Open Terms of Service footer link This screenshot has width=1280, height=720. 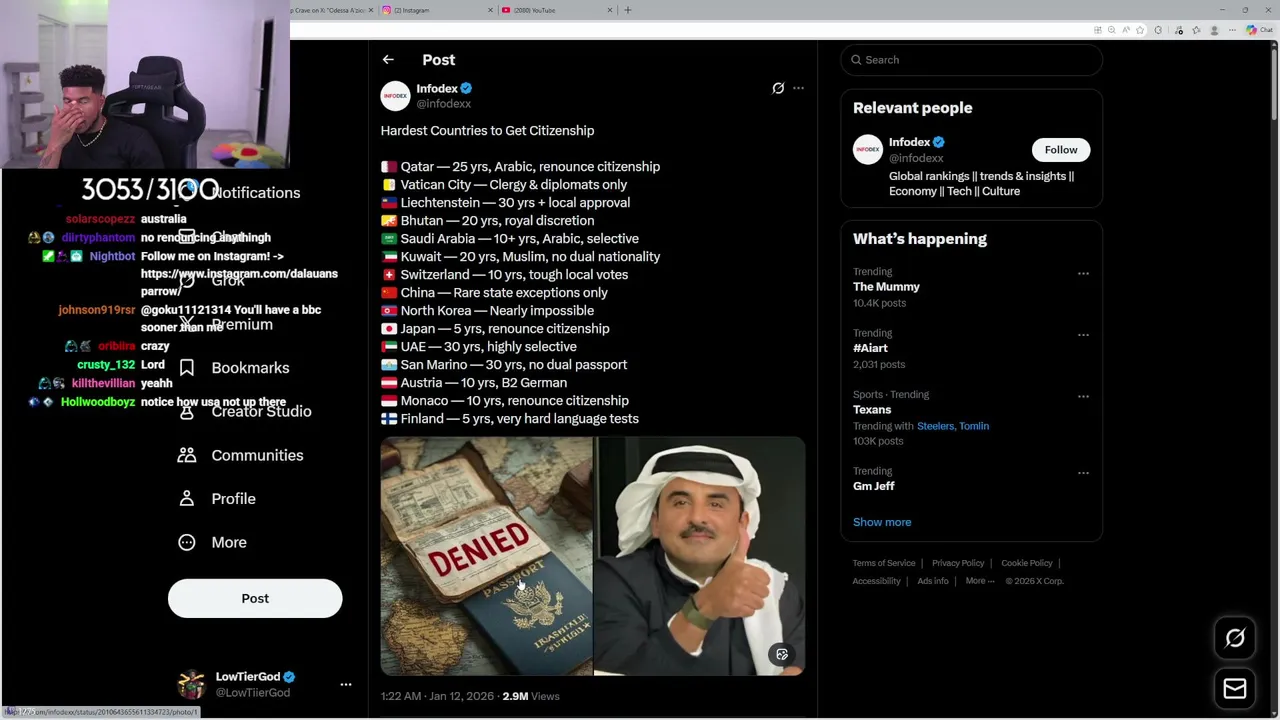884,563
